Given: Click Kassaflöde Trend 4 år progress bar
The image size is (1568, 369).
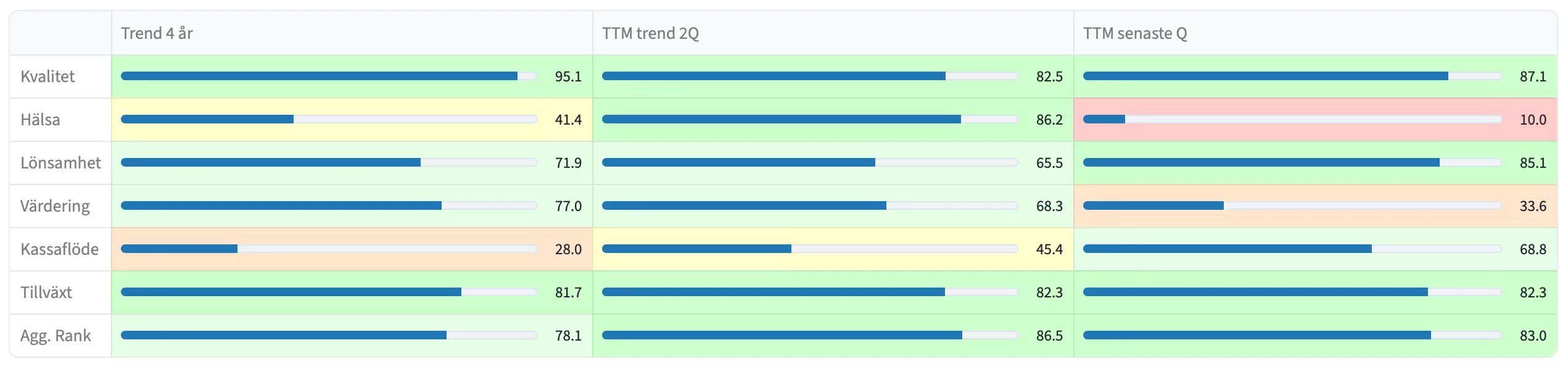Looking at the screenshot, I should [x=329, y=249].
